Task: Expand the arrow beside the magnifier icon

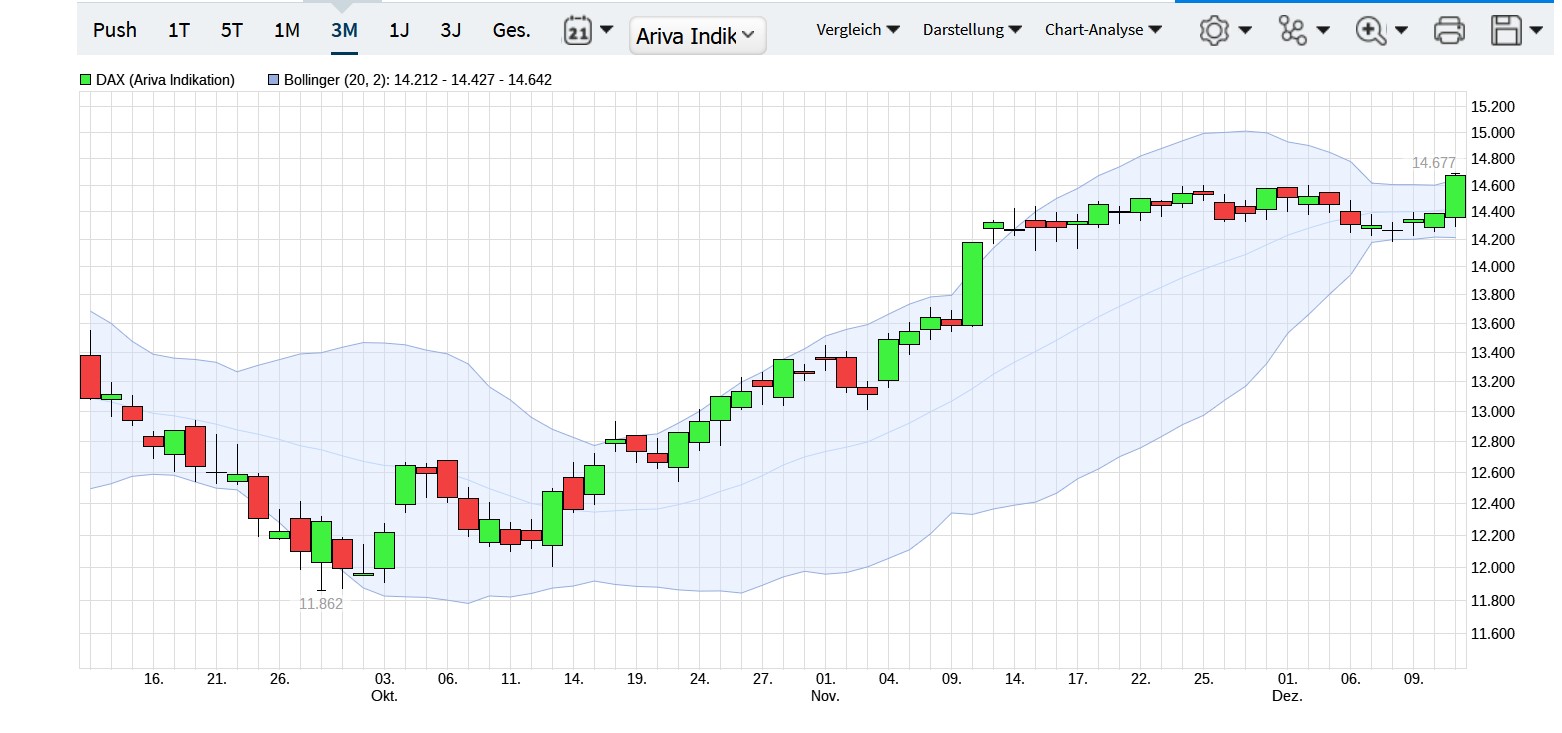Action: (1401, 30)
